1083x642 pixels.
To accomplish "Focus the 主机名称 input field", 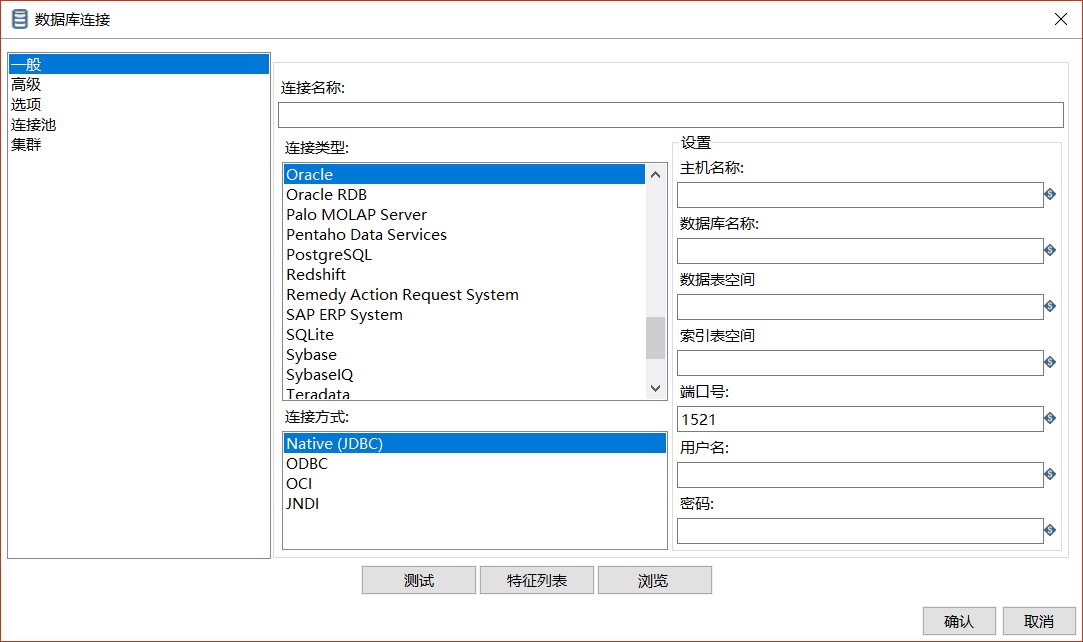I will (x=860, y=195).
